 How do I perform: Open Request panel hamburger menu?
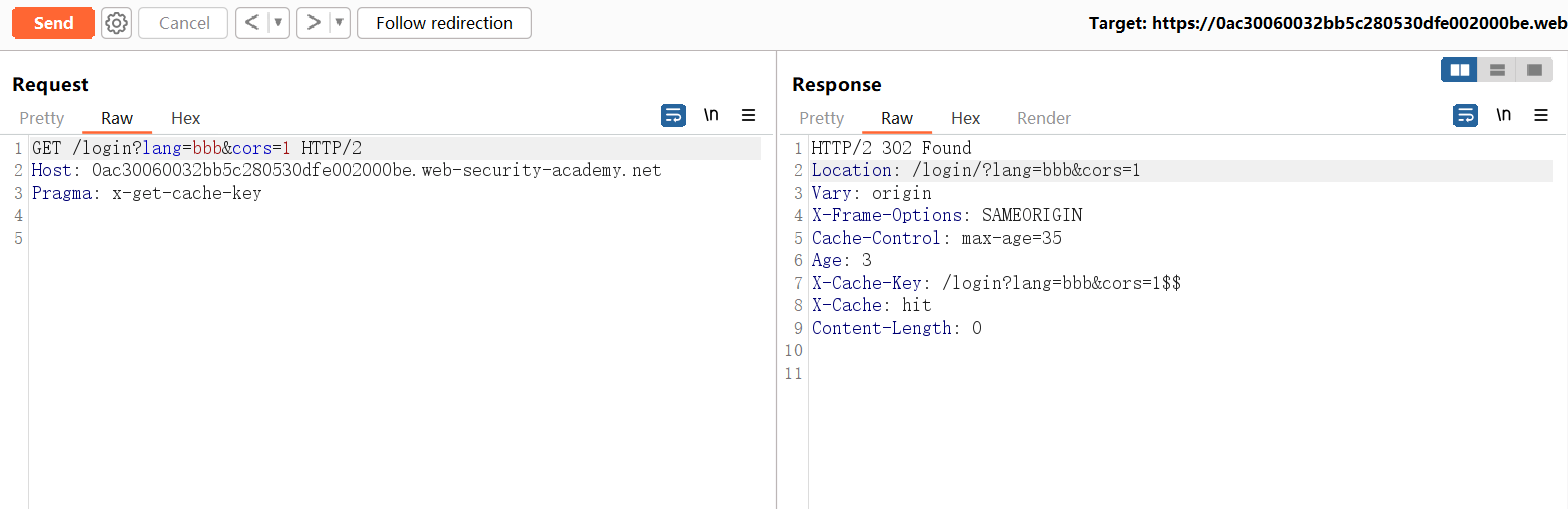[x=748, y=116]
